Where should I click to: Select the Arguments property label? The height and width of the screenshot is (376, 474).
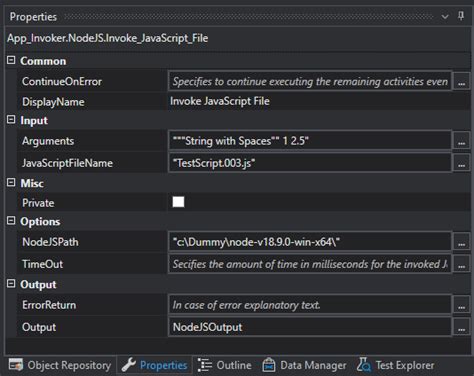[x=48, y=141]
